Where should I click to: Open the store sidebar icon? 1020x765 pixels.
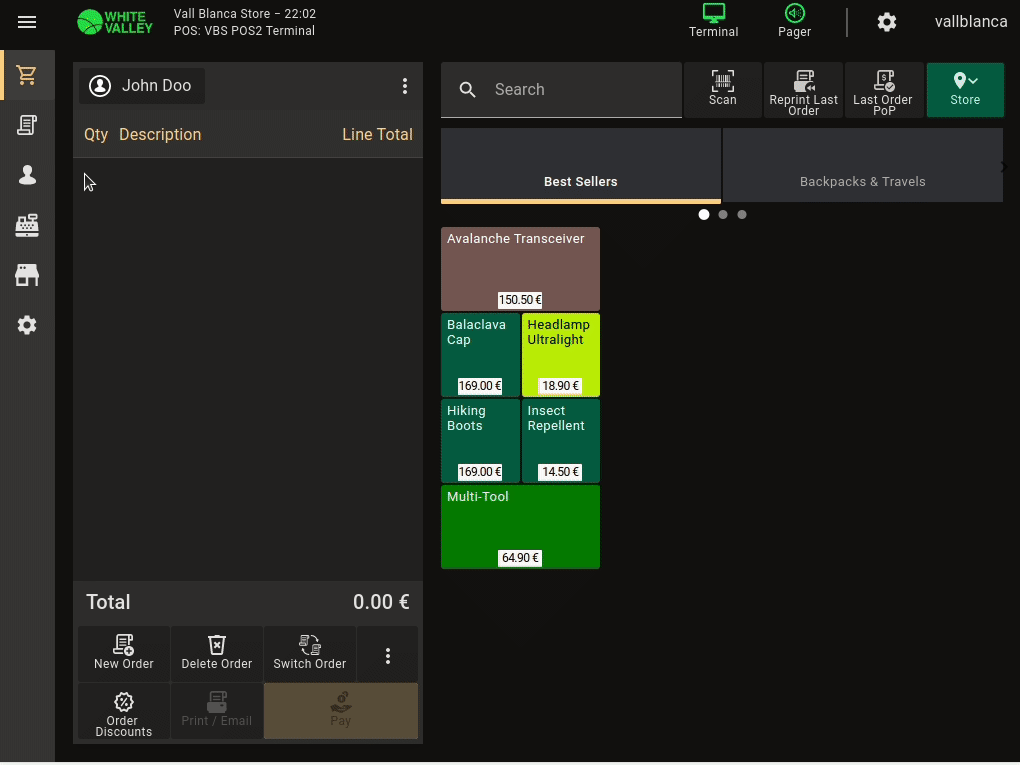27,275
